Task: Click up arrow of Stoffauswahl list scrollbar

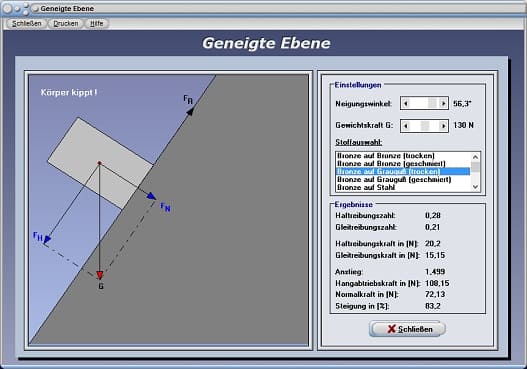Action: (475, 157)
